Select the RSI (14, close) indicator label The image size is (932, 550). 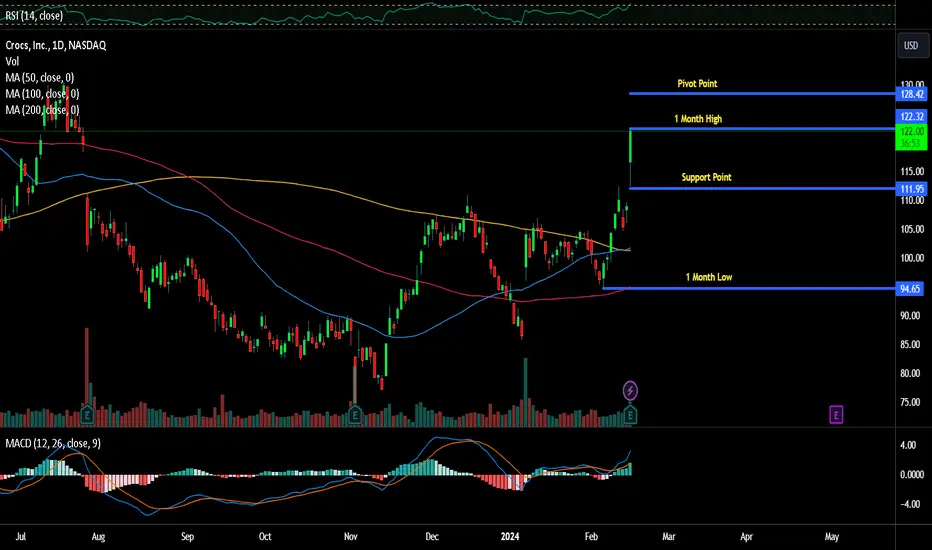(34, 15)
